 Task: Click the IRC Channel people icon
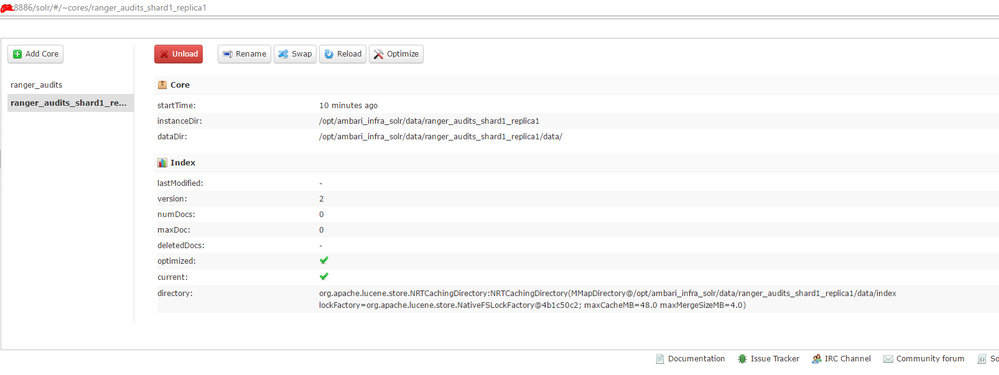(x=816, y=359)
